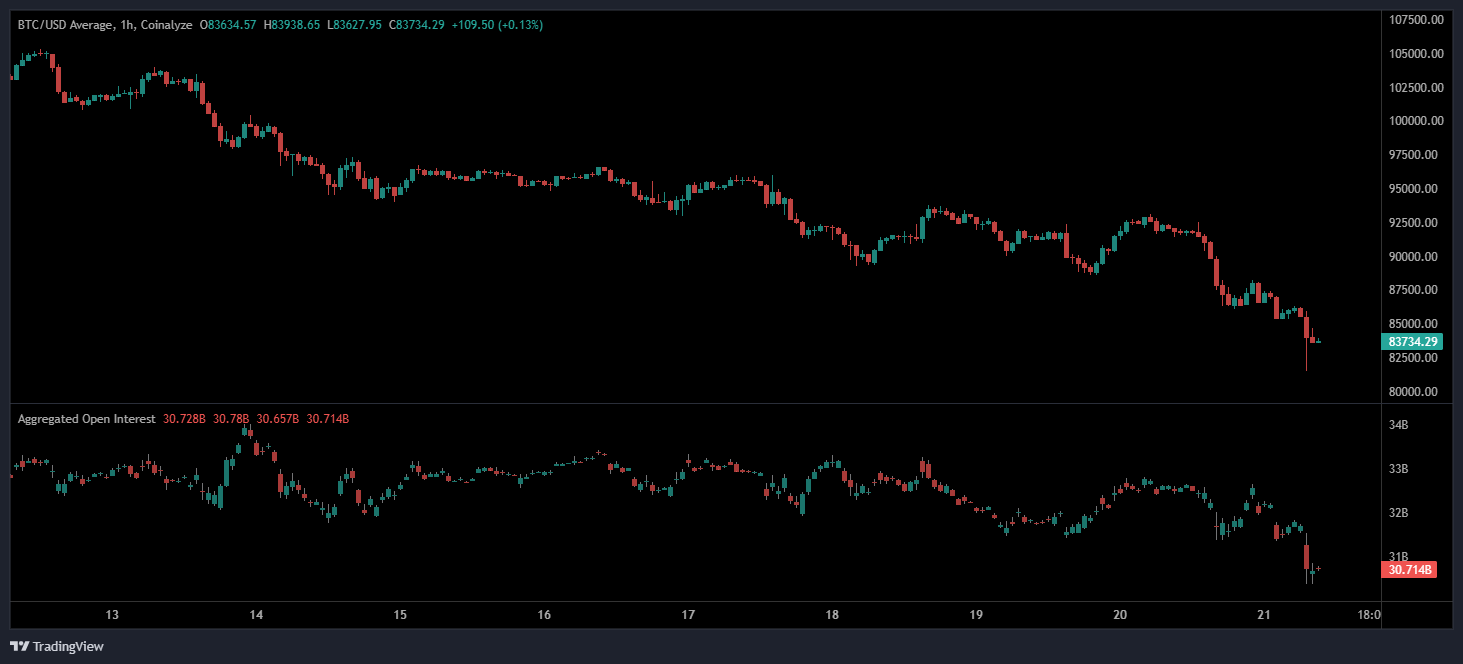
Task: Click the 34B open interest scale label
Action: coord(1398,425)
